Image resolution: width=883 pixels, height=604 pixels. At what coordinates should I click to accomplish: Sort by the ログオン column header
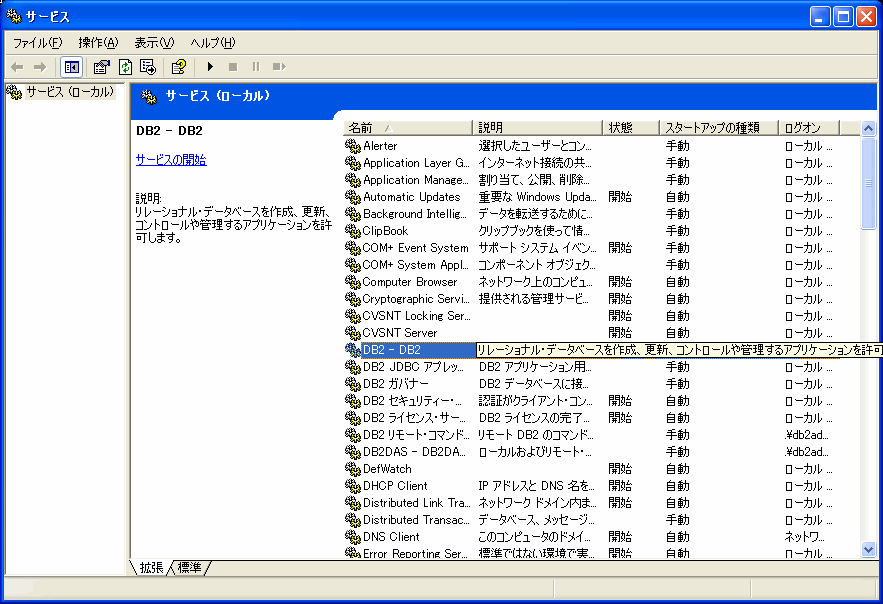click(x=809, y=128)
